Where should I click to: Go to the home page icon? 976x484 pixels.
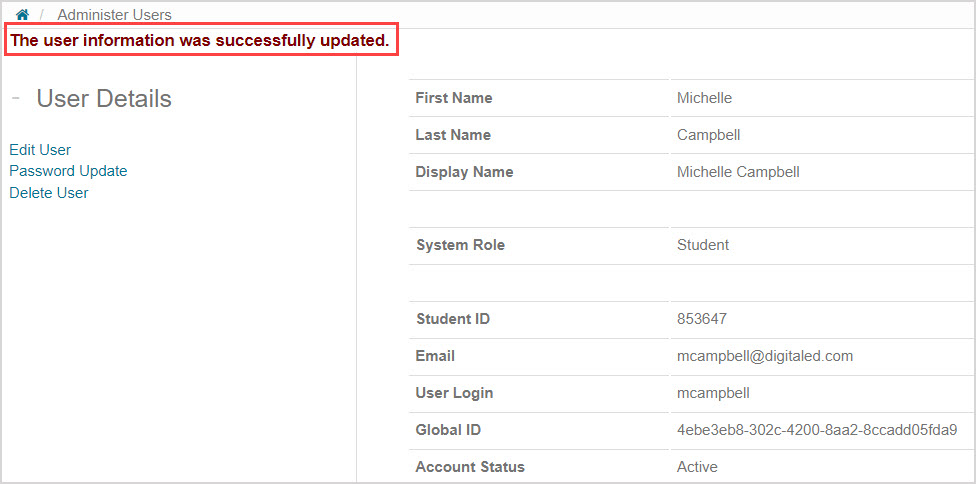pos(22,15)
